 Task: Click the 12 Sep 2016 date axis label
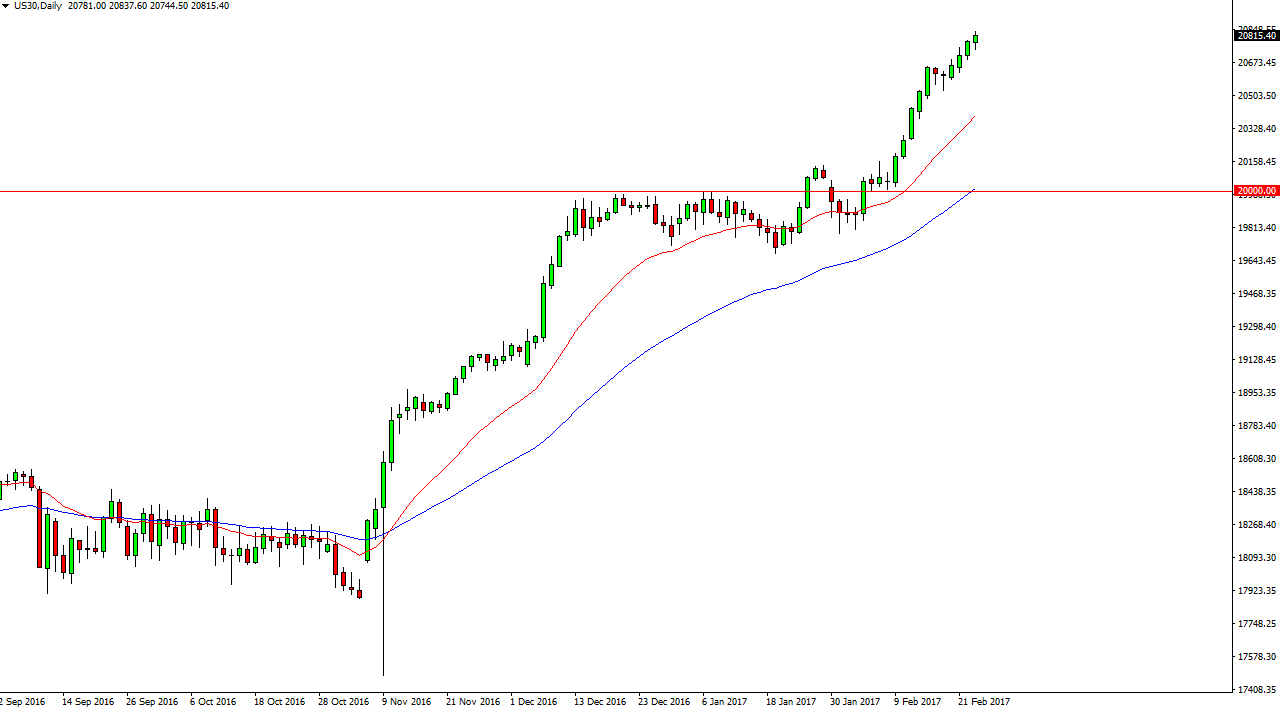(x=20, y=701)
